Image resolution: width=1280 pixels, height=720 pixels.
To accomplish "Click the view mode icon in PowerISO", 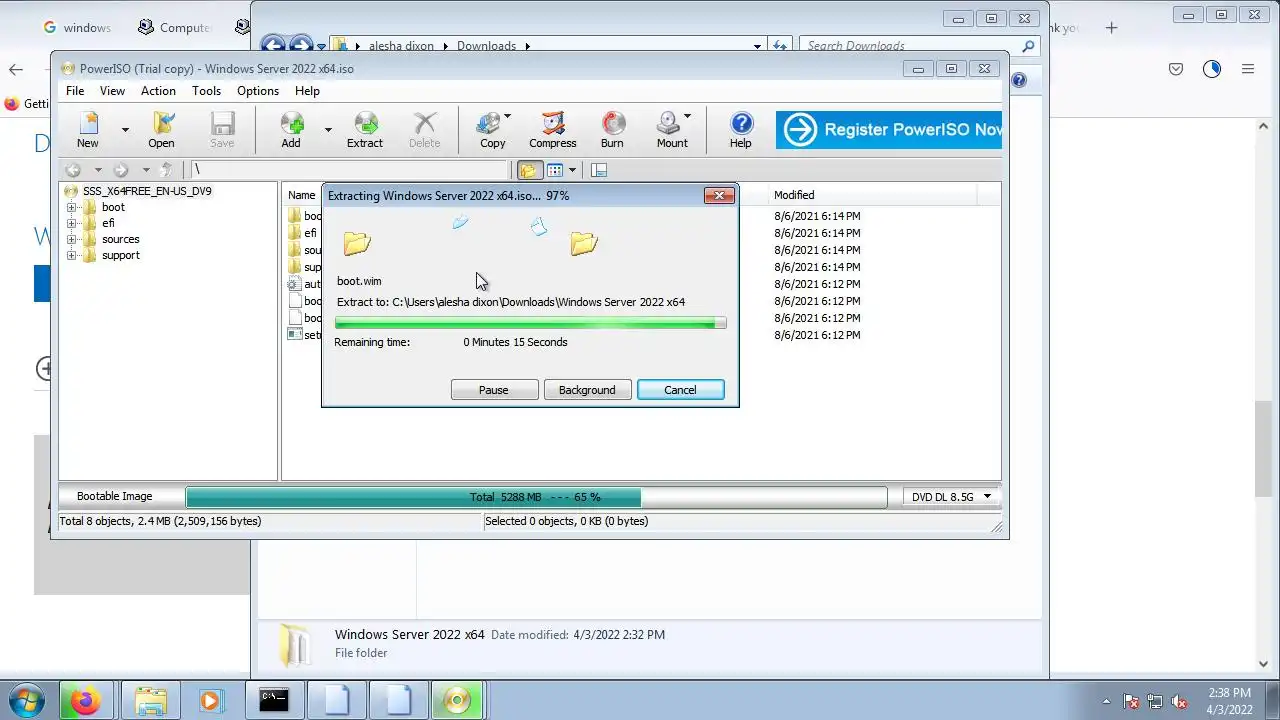I will click(555, 170).
